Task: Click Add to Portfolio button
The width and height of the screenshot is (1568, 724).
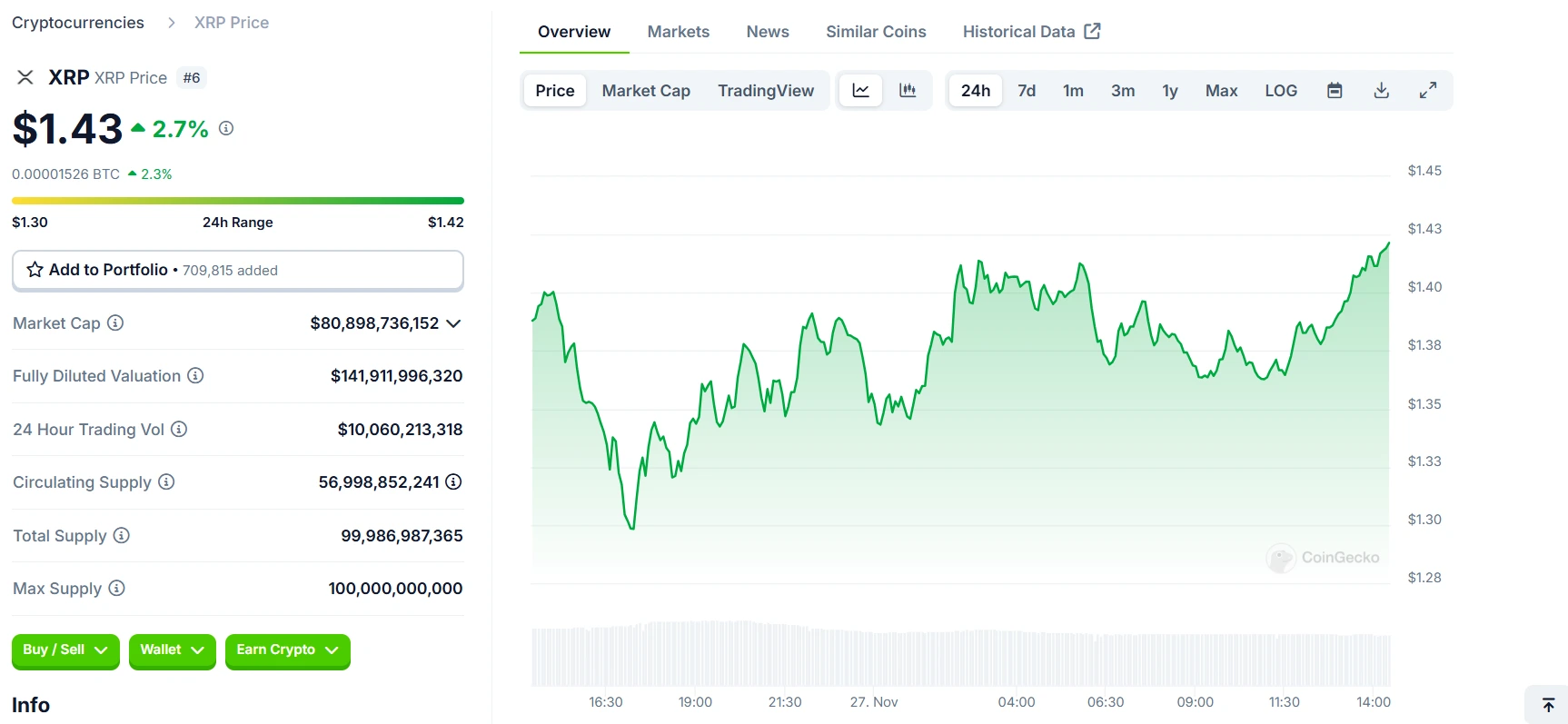Action: (x=238, y=270)
